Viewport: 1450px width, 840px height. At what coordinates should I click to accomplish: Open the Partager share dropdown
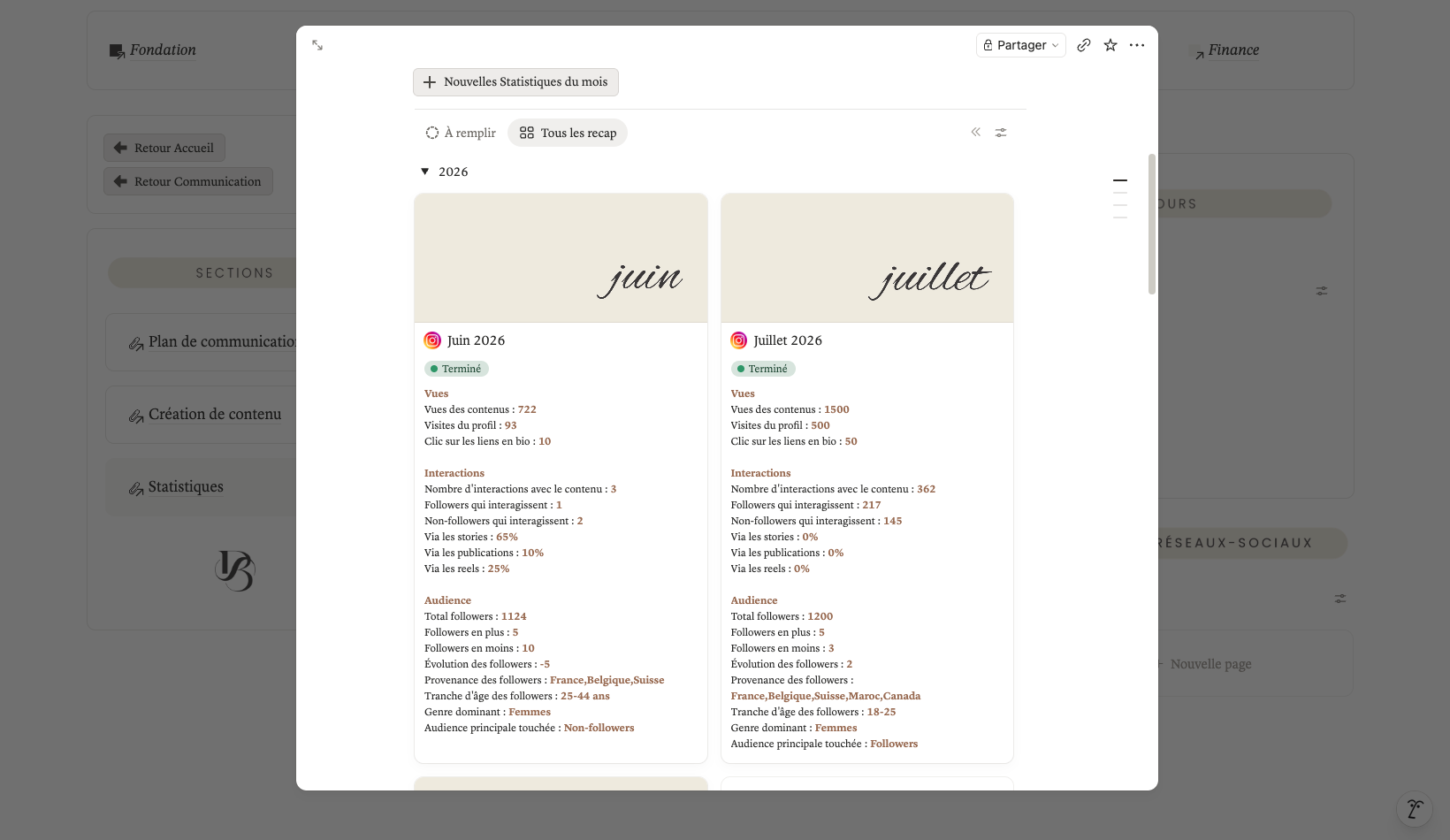click(x=1021, y=45)
